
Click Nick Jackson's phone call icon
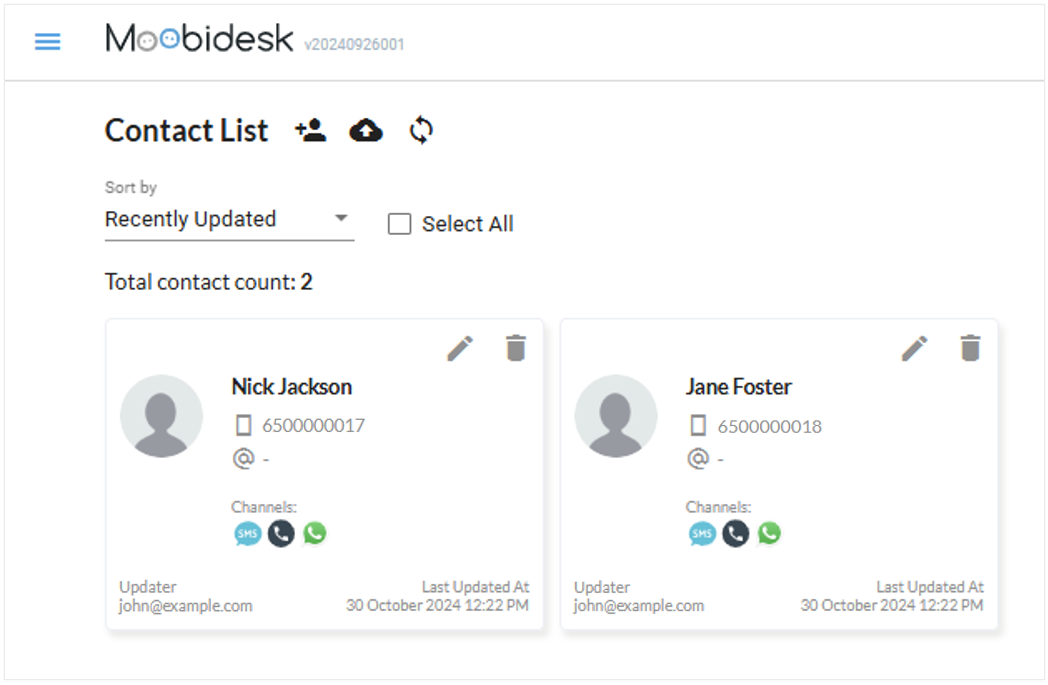(x=281, y=534)
